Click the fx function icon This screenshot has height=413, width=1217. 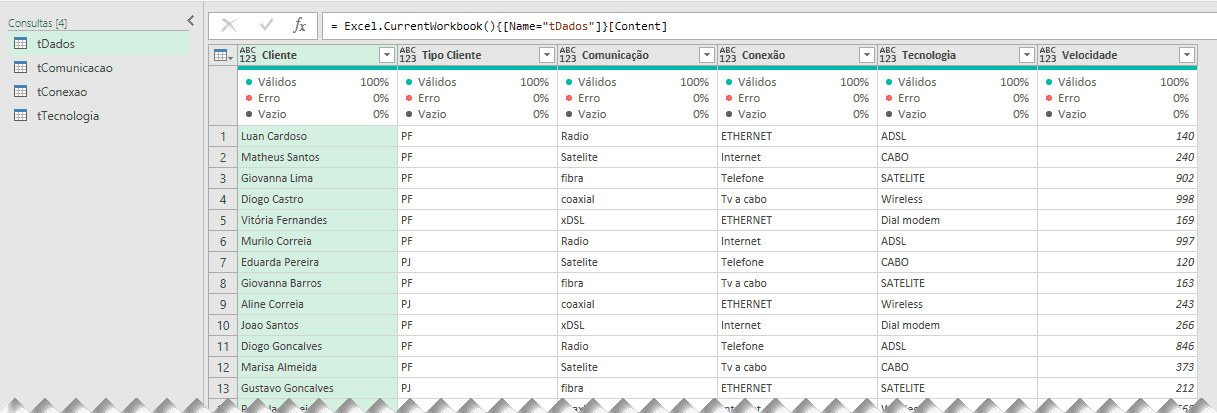tap(300, 25)
